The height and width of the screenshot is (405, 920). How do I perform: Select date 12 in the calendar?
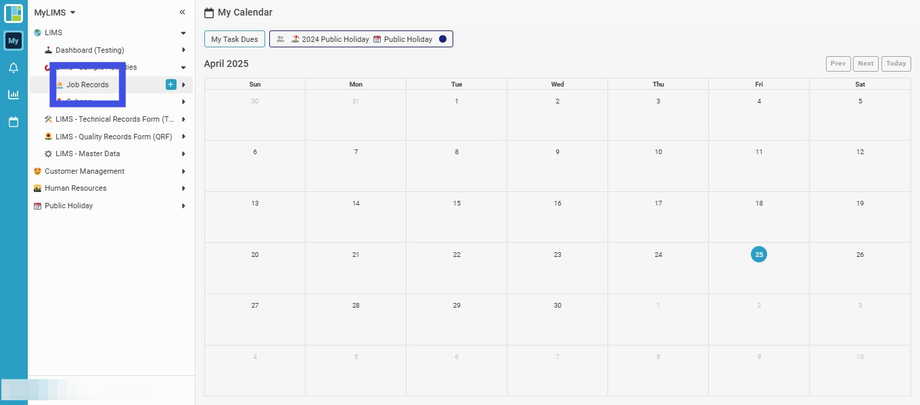pos(860,152)
